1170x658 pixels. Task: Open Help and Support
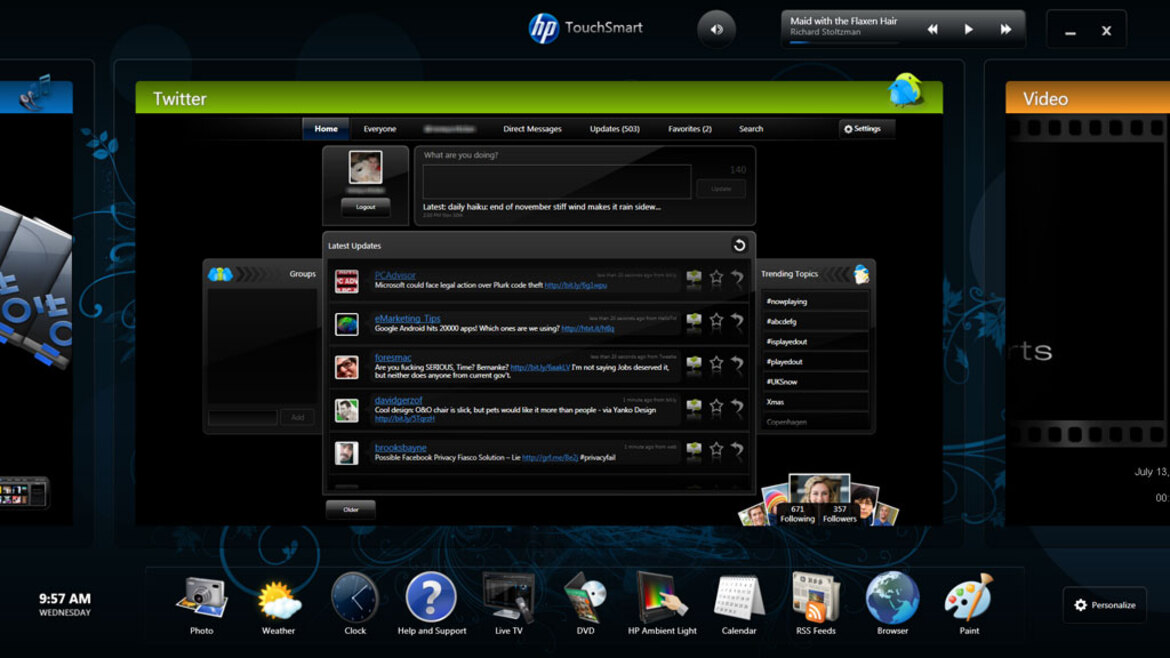(x=431, y=598)
